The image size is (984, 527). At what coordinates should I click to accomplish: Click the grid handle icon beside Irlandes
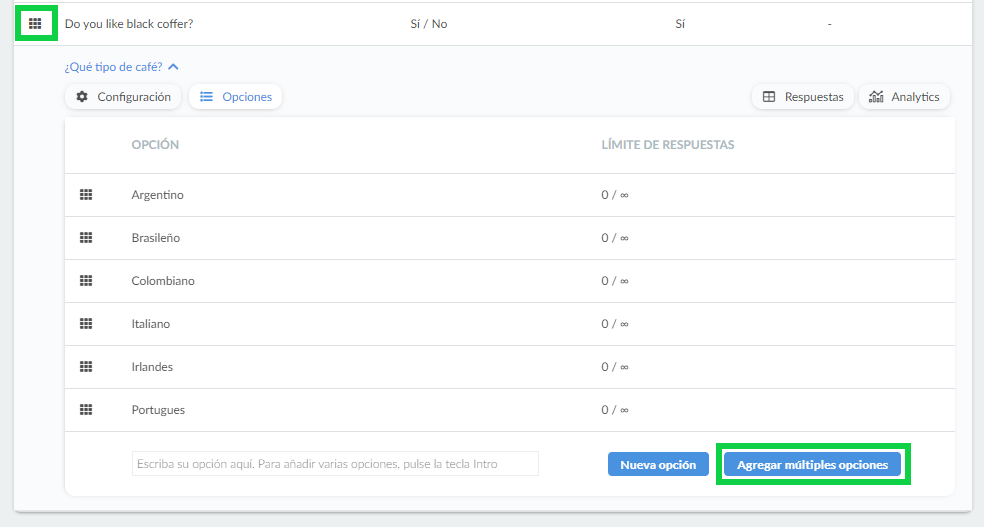(x=86, y=366)
